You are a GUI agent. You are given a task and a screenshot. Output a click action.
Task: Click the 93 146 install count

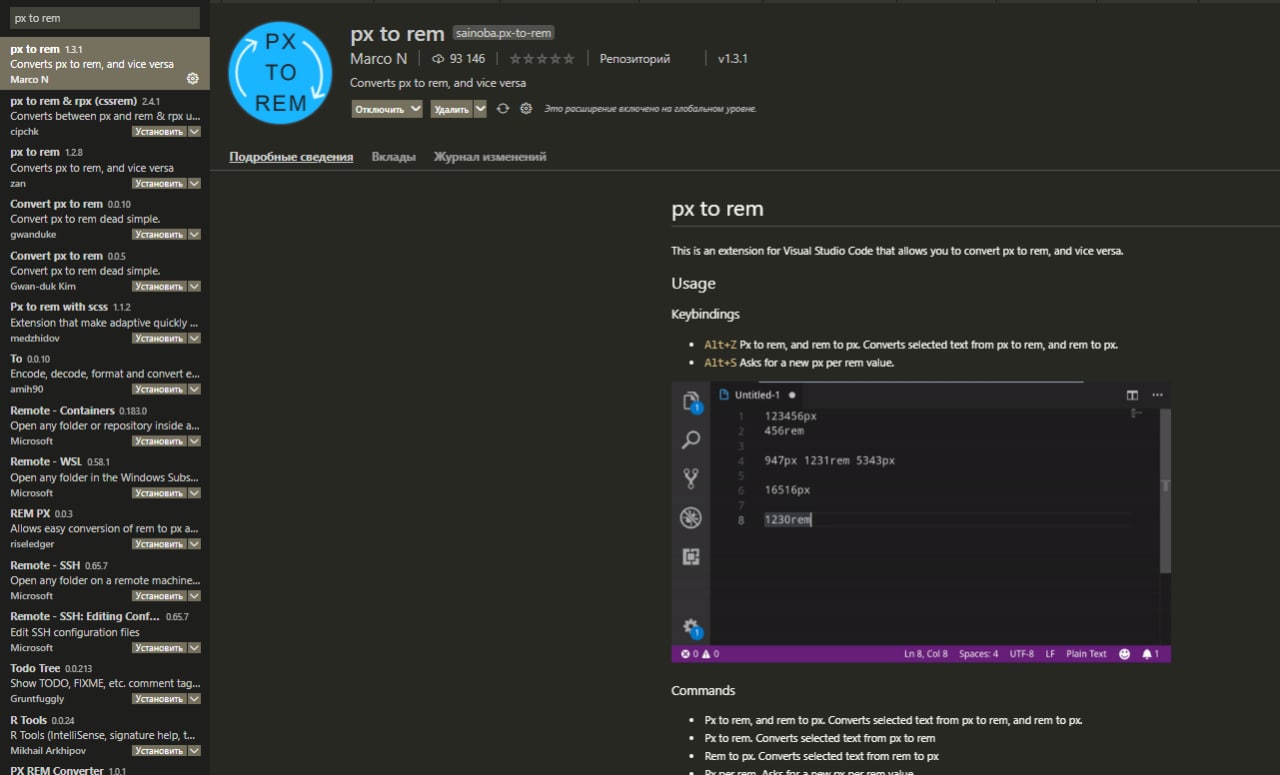click(467, 59)
